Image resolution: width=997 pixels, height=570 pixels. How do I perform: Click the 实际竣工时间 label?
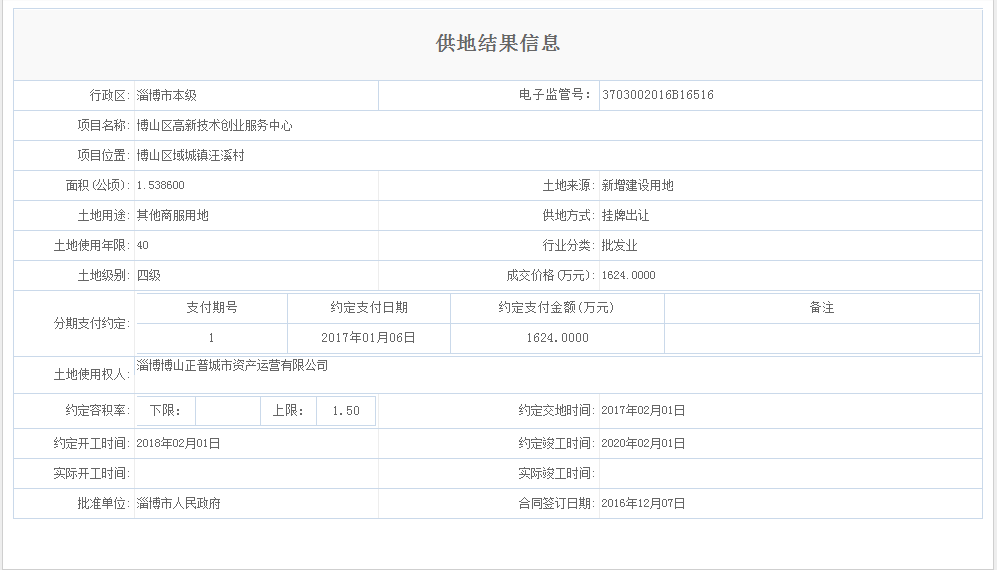coord(557,473)
